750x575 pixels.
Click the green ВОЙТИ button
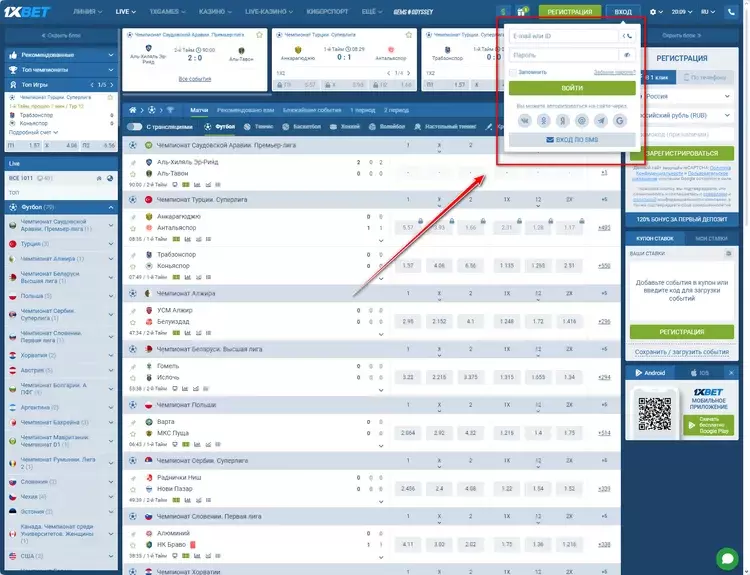pos(572,88)
